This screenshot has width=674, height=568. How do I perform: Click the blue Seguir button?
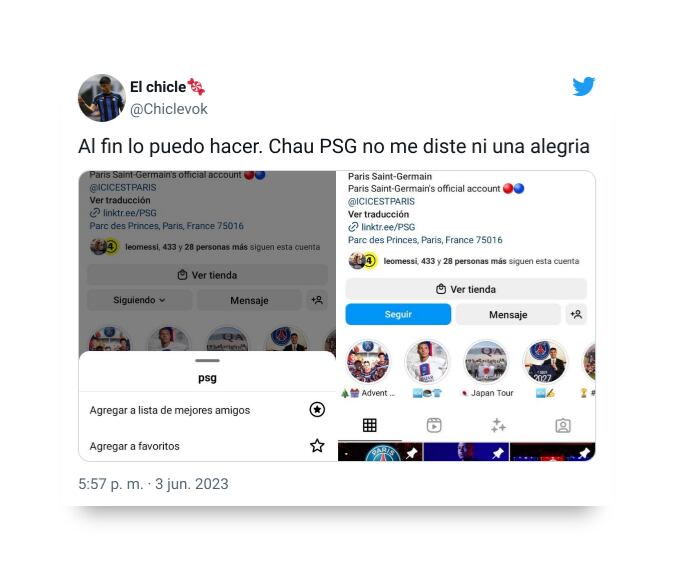point(398,314)
